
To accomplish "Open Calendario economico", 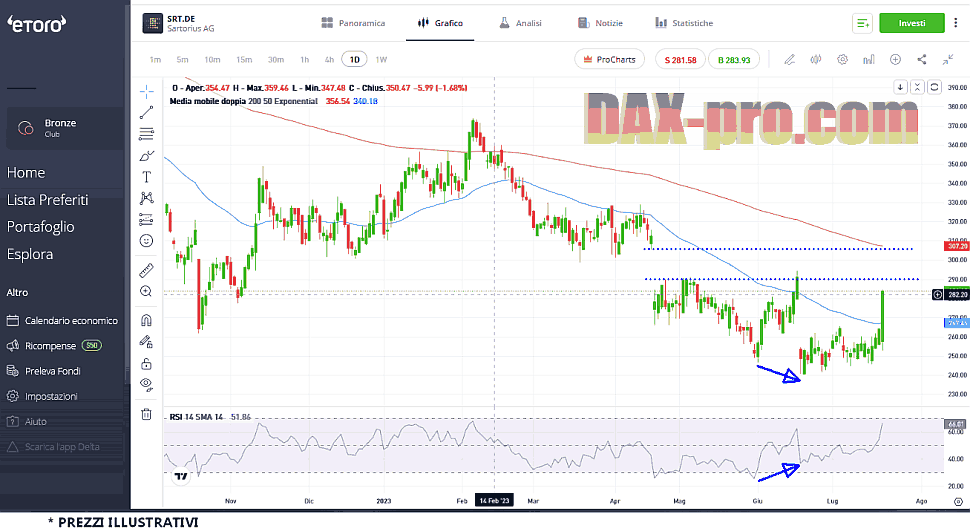I will click(62, 321).
